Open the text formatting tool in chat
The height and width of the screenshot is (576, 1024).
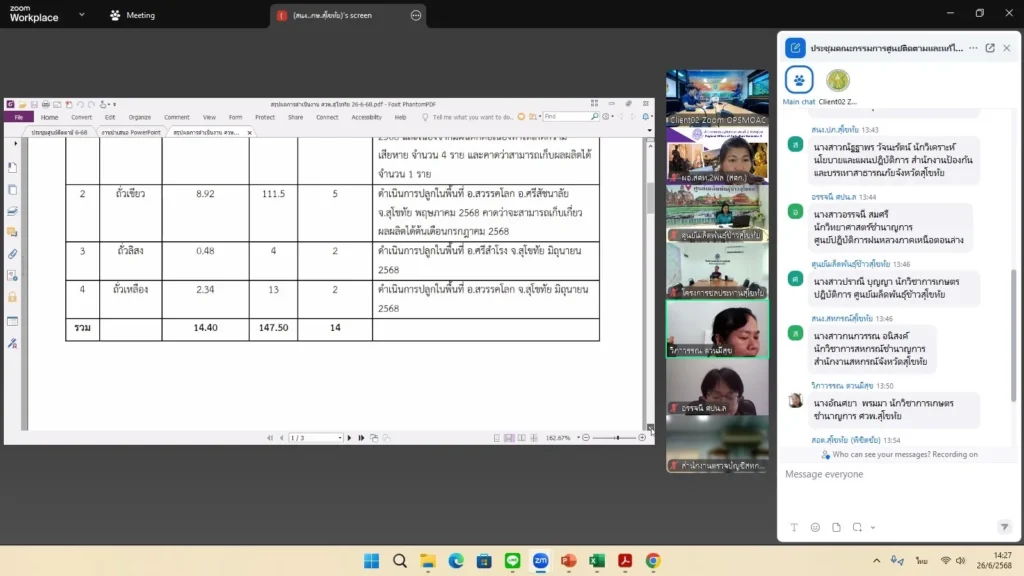tap(794, 528)
